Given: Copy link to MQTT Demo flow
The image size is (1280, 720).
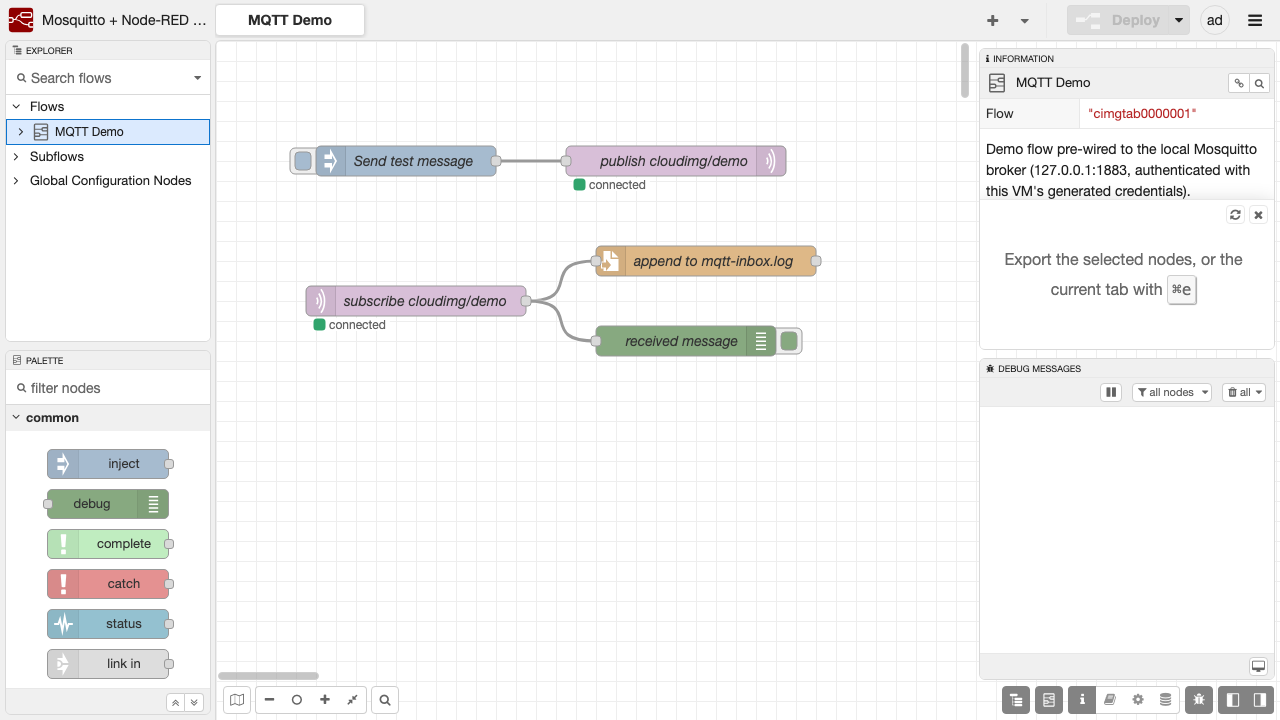Looking at the screenshot, I should [1239, 83].
